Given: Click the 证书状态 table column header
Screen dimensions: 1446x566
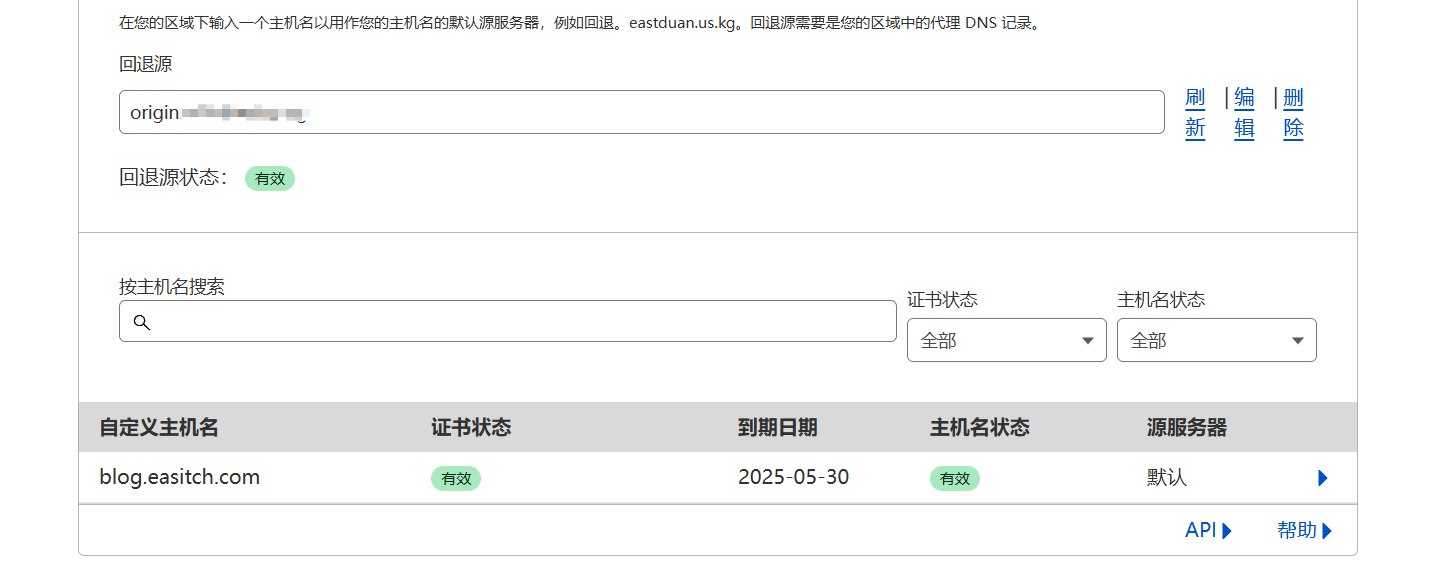Looking at the screenshot, I should point(471,428).
